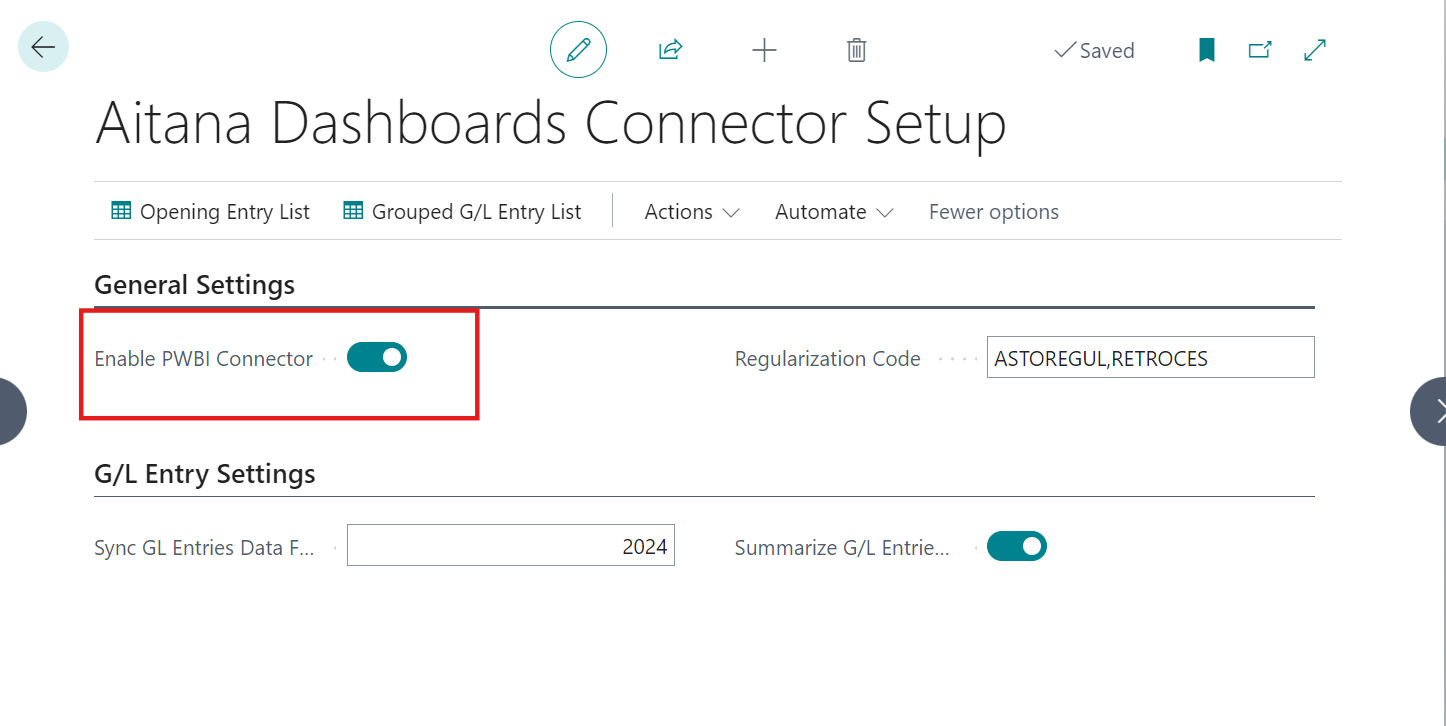Screen dimensions: 1446x726
Task: Click the Saved status indicator
Action: [1094, 51]
